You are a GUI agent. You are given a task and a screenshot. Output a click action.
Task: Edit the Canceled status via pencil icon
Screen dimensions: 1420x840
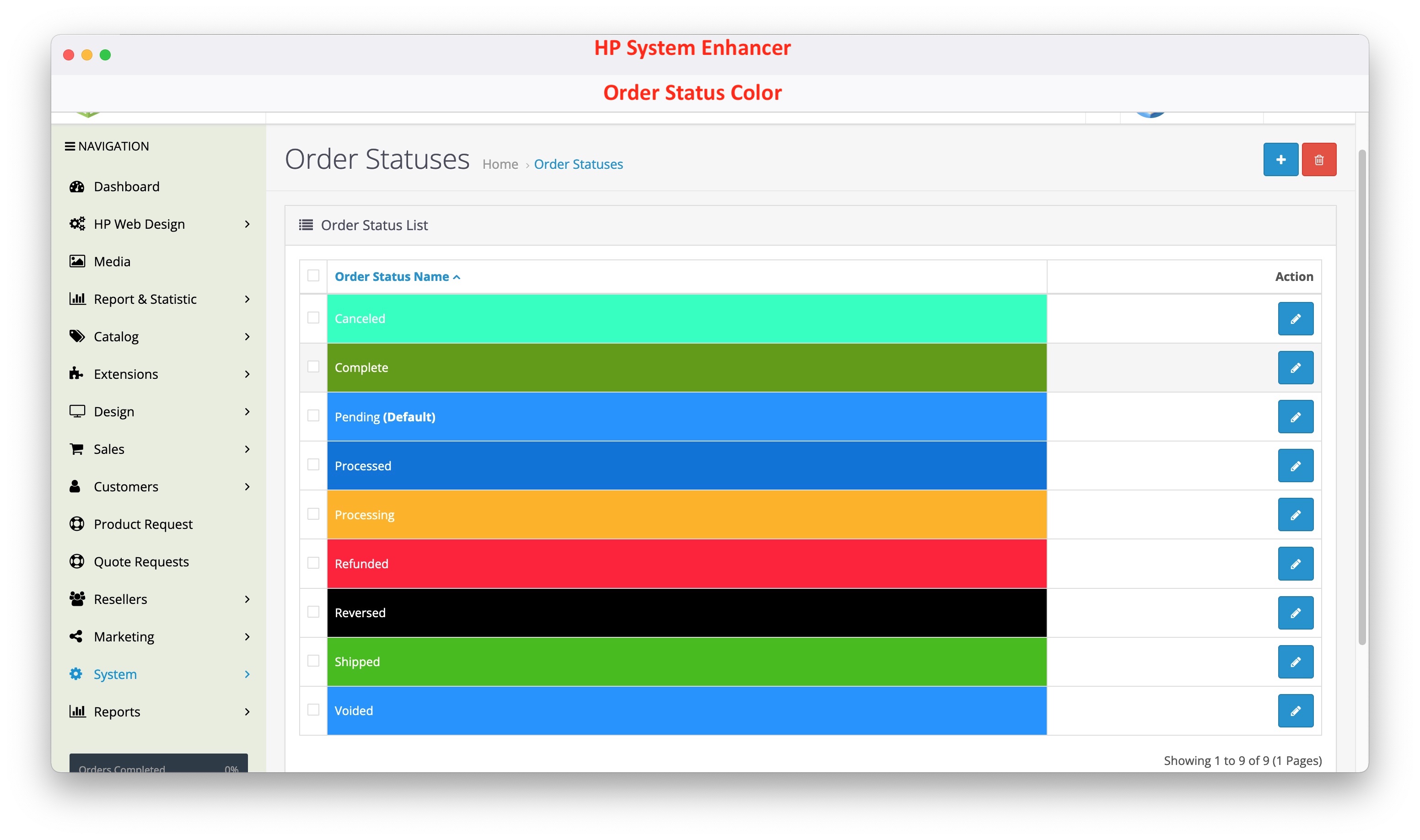pos(1296,319)
